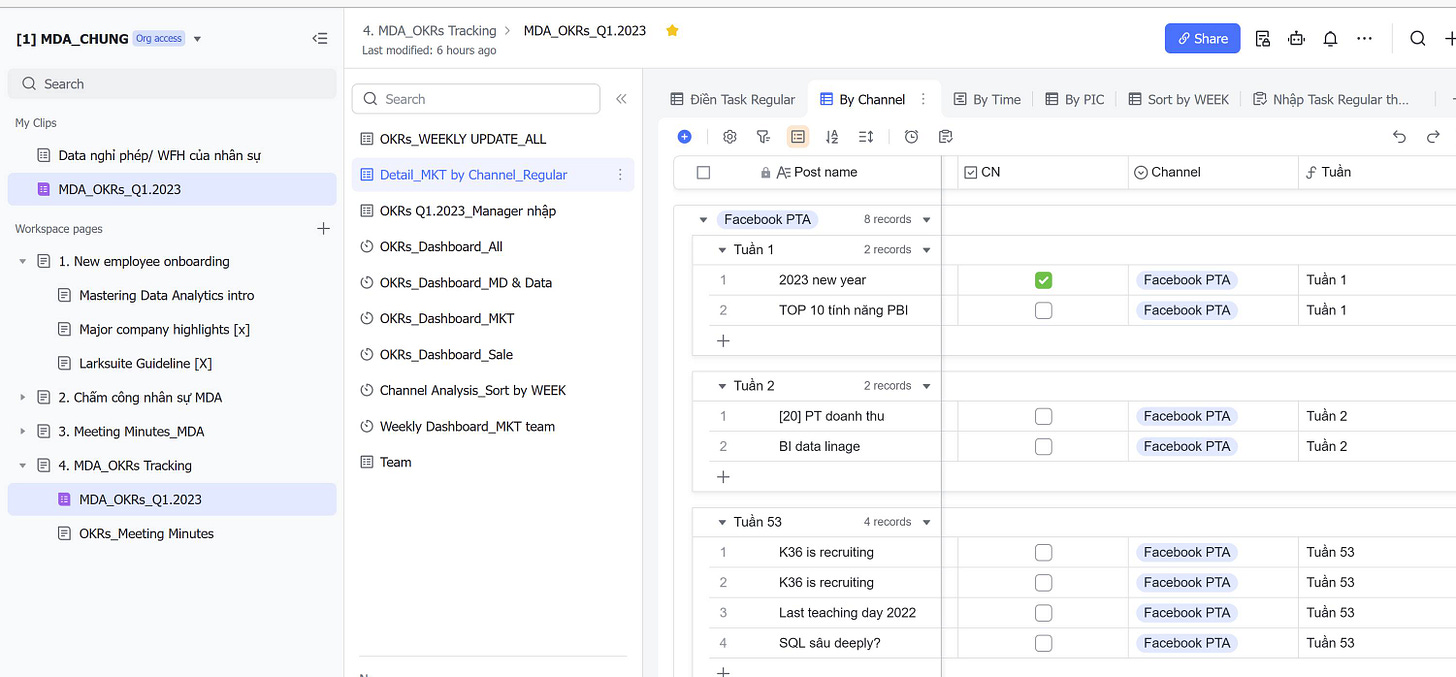Open 4. MDA_OKRs Tracking breadcrumb link
The image size is (1456, 677).
tap(429, 30)
